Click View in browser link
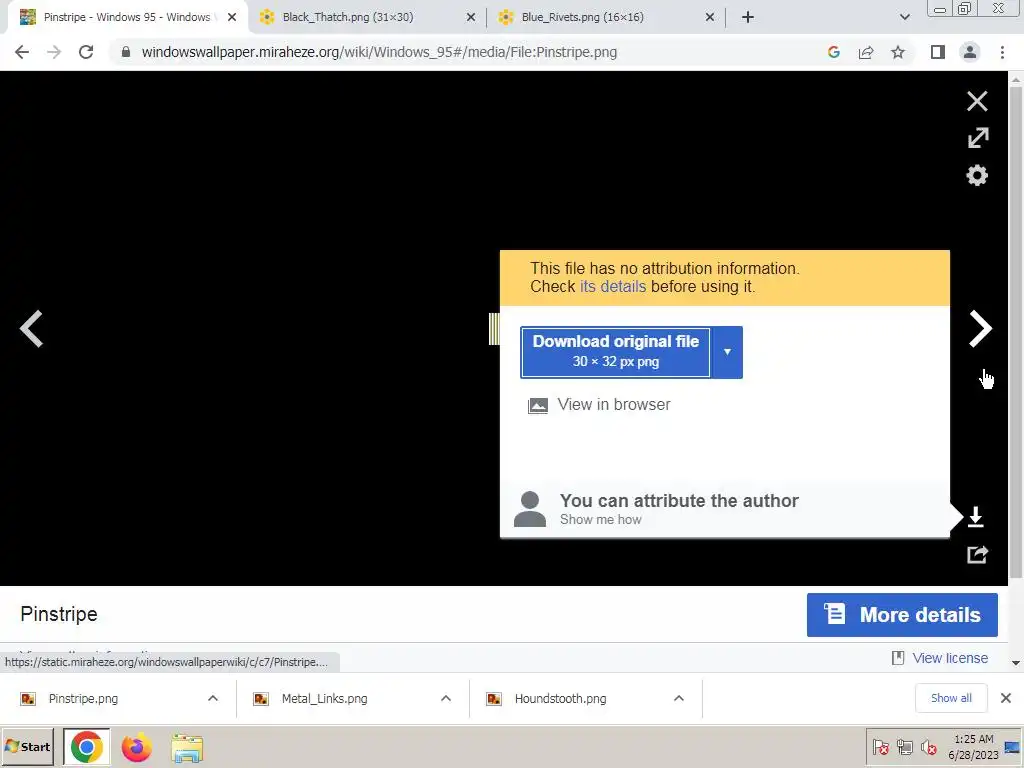Image resolution: width=1024 pixels, height=768 pixels. pyautogui.click(x=614, y=405)
